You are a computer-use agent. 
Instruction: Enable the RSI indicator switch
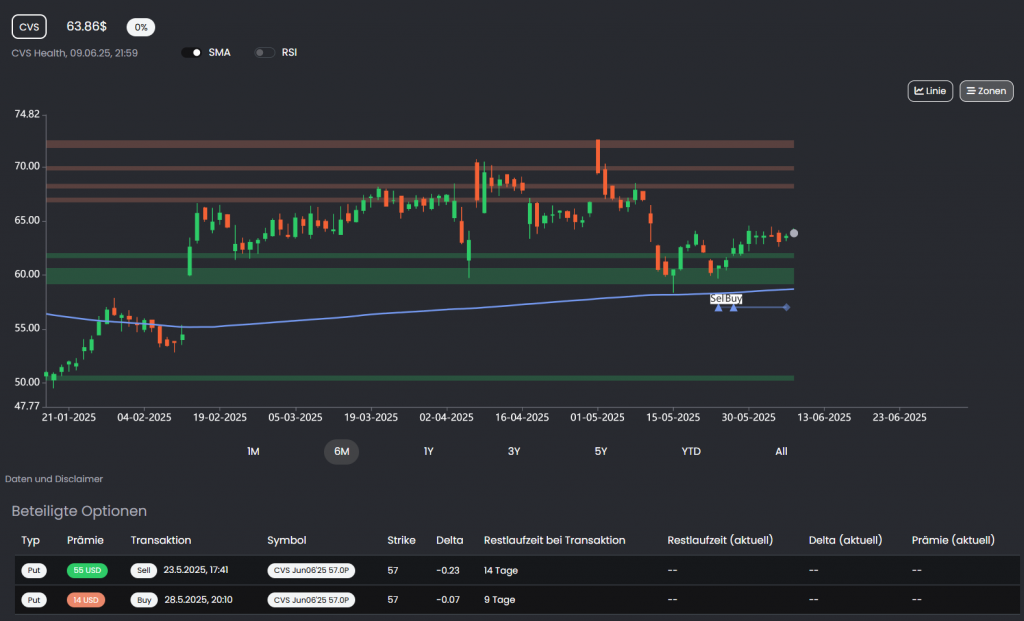264,53
